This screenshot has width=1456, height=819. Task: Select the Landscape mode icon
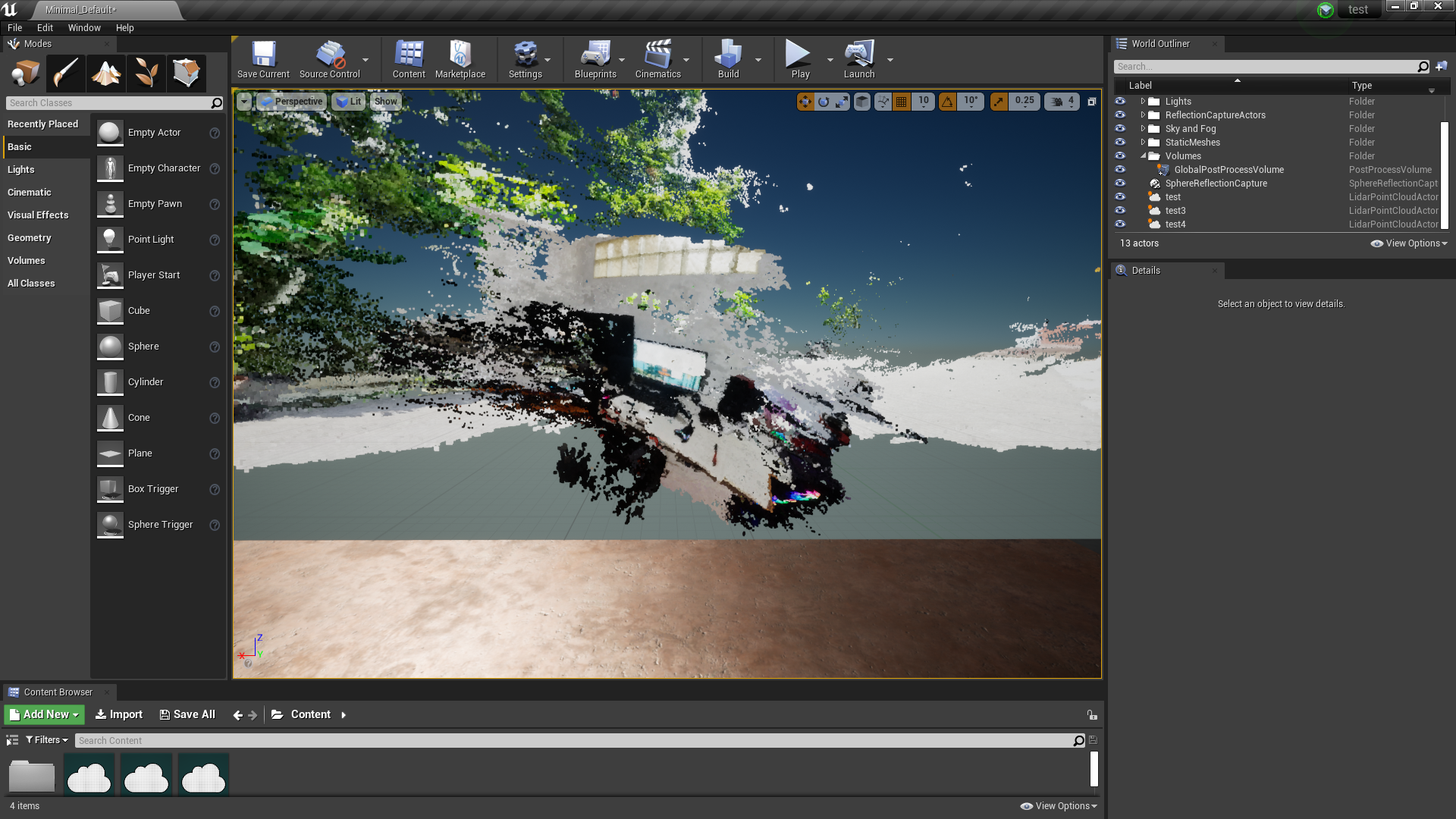106,74
